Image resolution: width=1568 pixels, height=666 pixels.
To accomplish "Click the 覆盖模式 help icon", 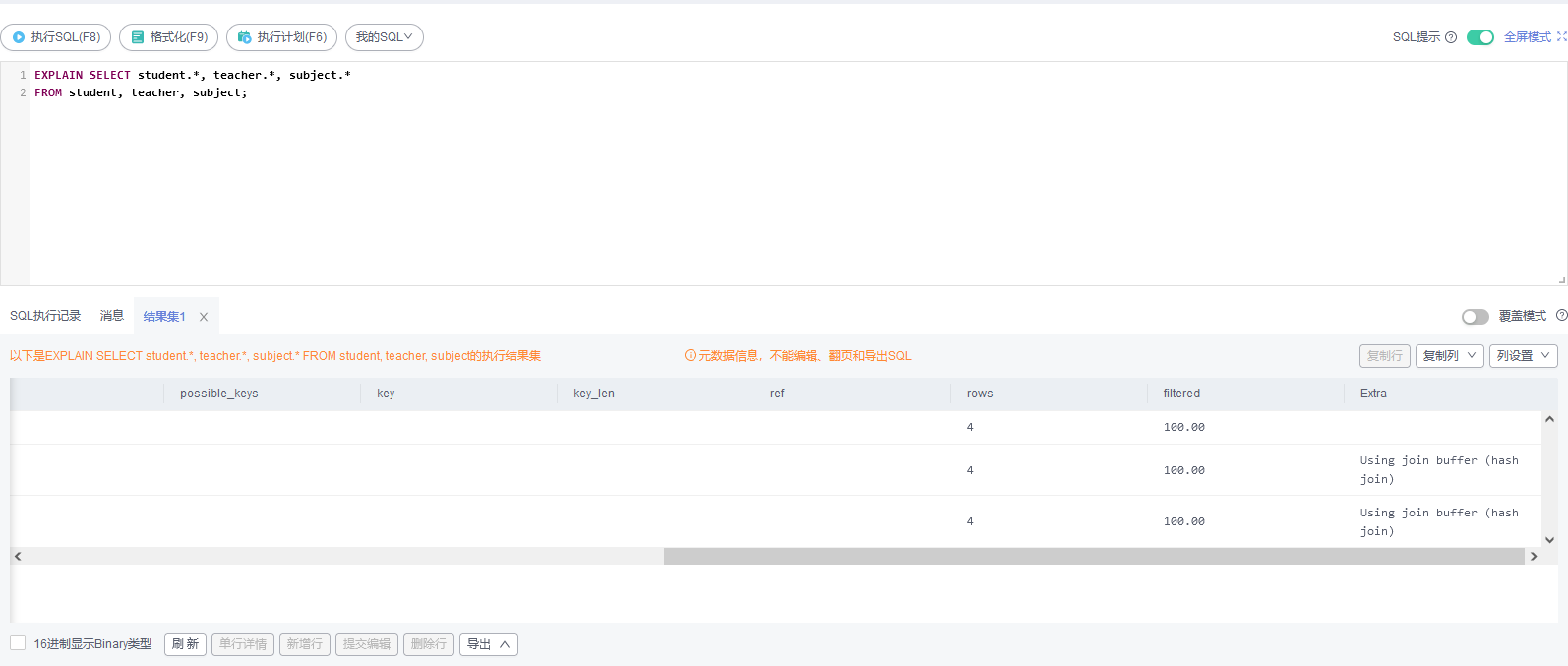I will (1561, 316).
